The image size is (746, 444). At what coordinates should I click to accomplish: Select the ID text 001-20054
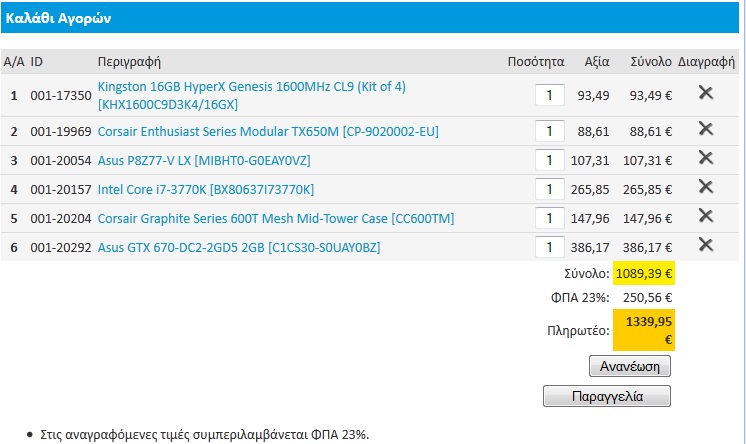(x=60, y=160)
